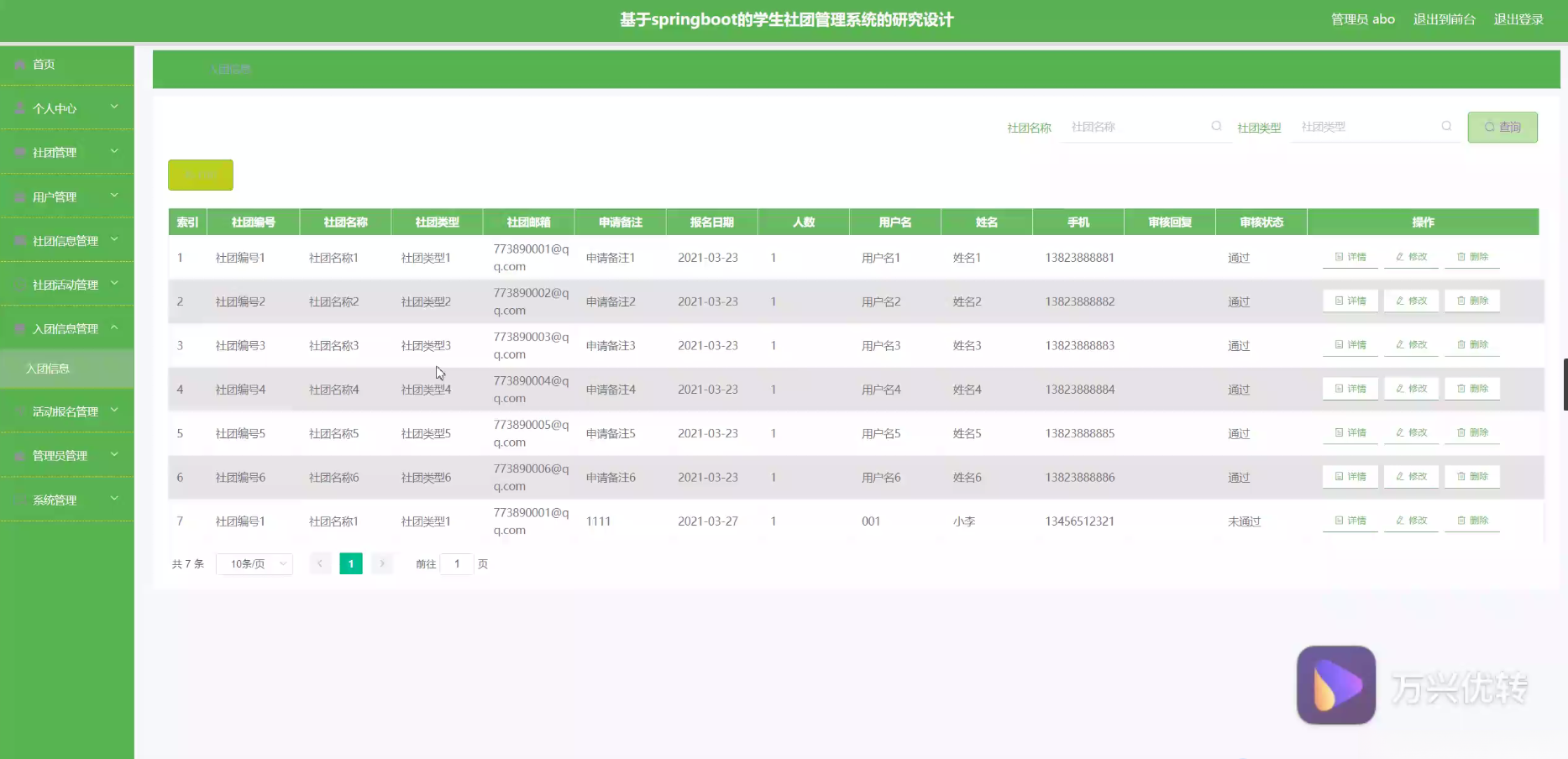Click 退出登录 to log out

click(x=1518, y=18)
